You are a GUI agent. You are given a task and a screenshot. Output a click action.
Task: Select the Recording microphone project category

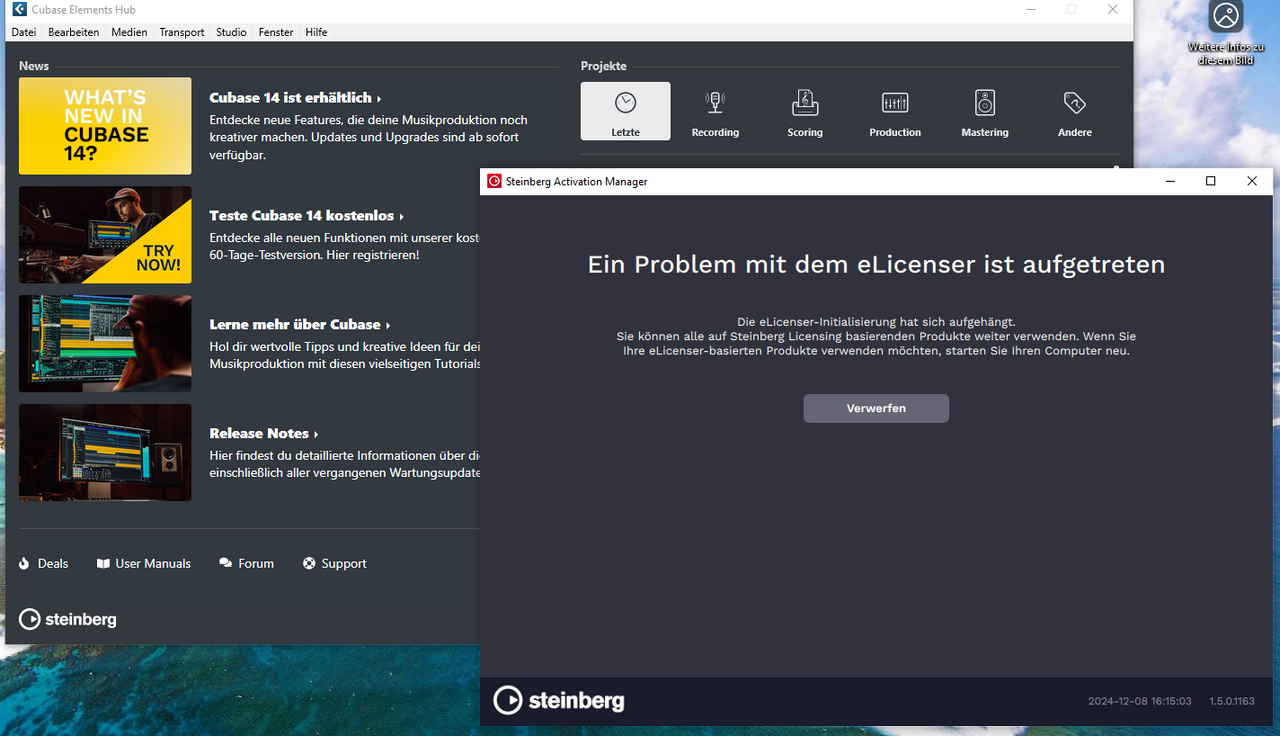point(715,111)
